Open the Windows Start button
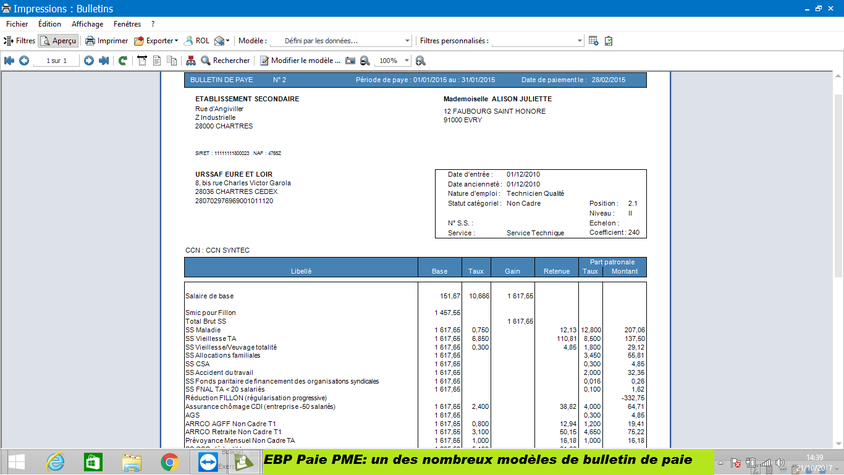This screenshot has height=475, width=844. pyautogui.click(x=17, y=462)
